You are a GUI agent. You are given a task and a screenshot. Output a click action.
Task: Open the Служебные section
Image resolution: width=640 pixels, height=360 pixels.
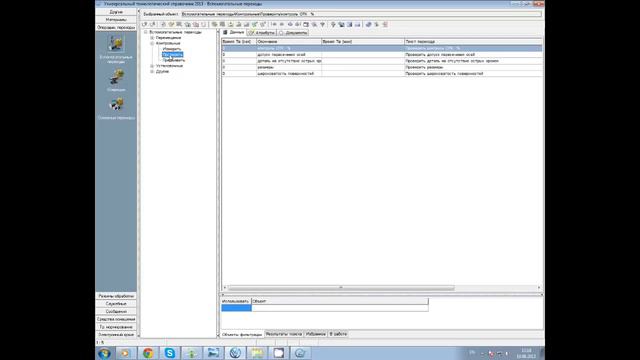click(116, 304)
